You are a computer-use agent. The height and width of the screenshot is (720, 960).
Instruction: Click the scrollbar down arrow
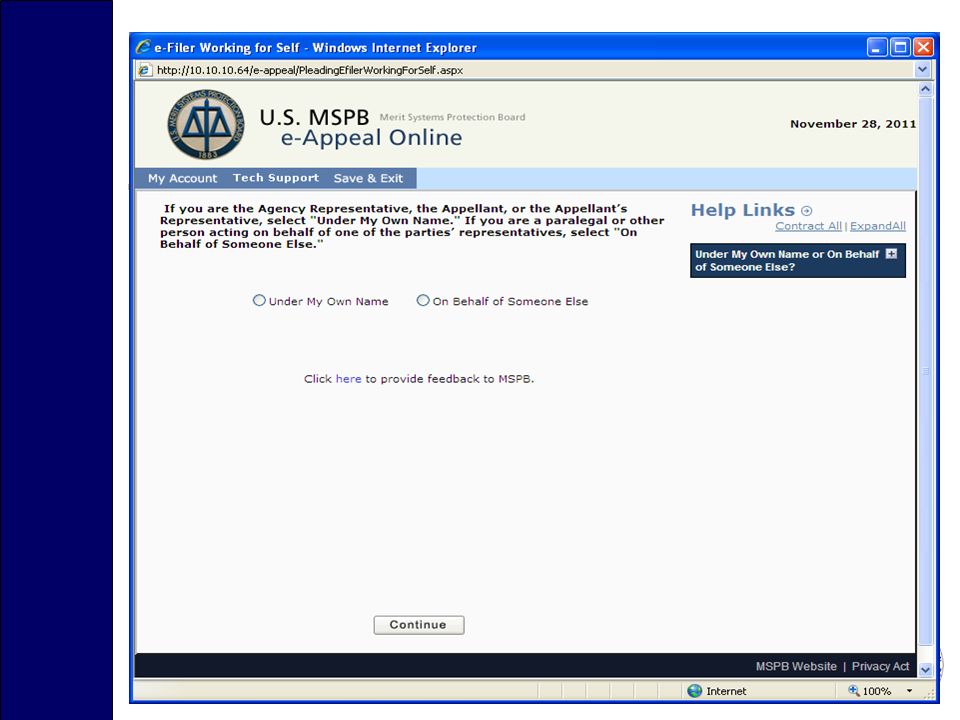tap(925, 670)
